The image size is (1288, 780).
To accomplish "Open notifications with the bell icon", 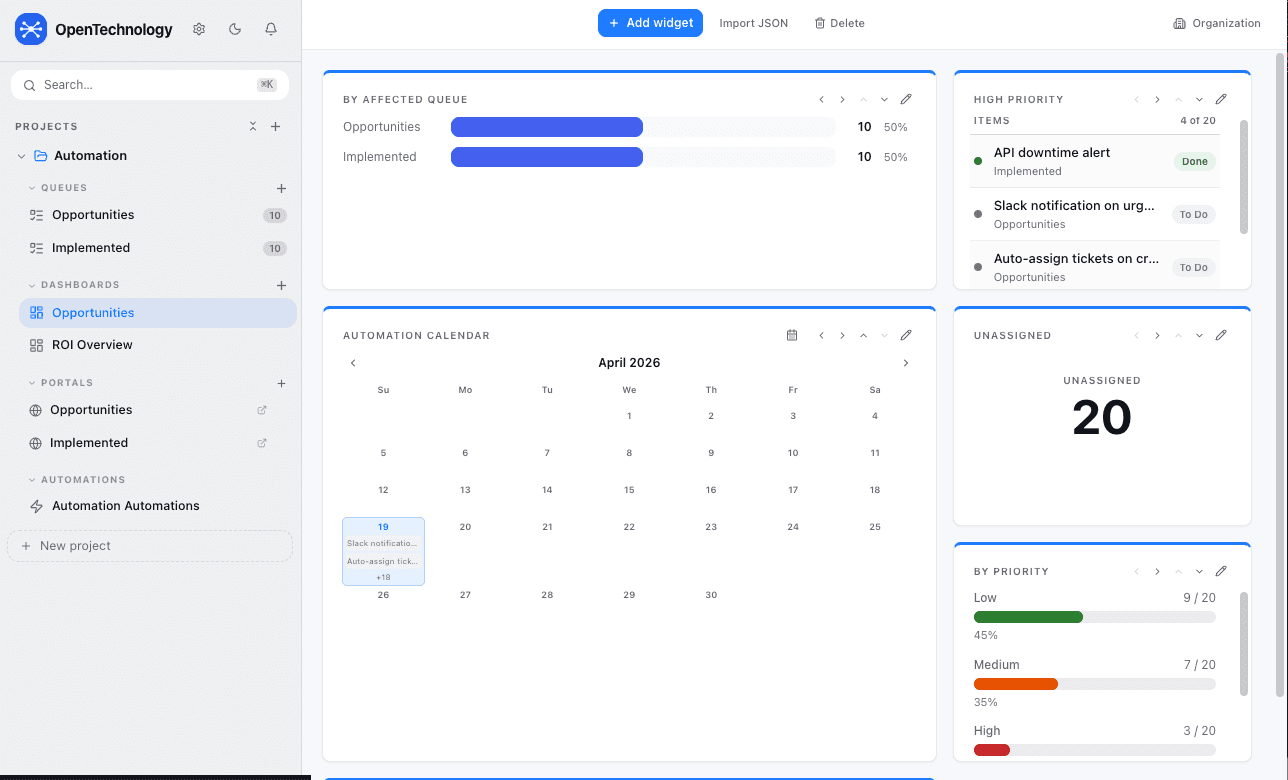I will [271, 29].
